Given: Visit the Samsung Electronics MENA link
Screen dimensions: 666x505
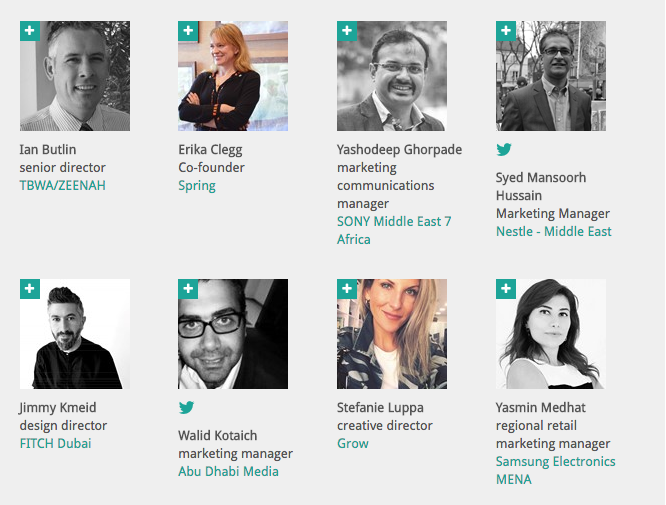Looking at the screenshot, I should (555, 470).
